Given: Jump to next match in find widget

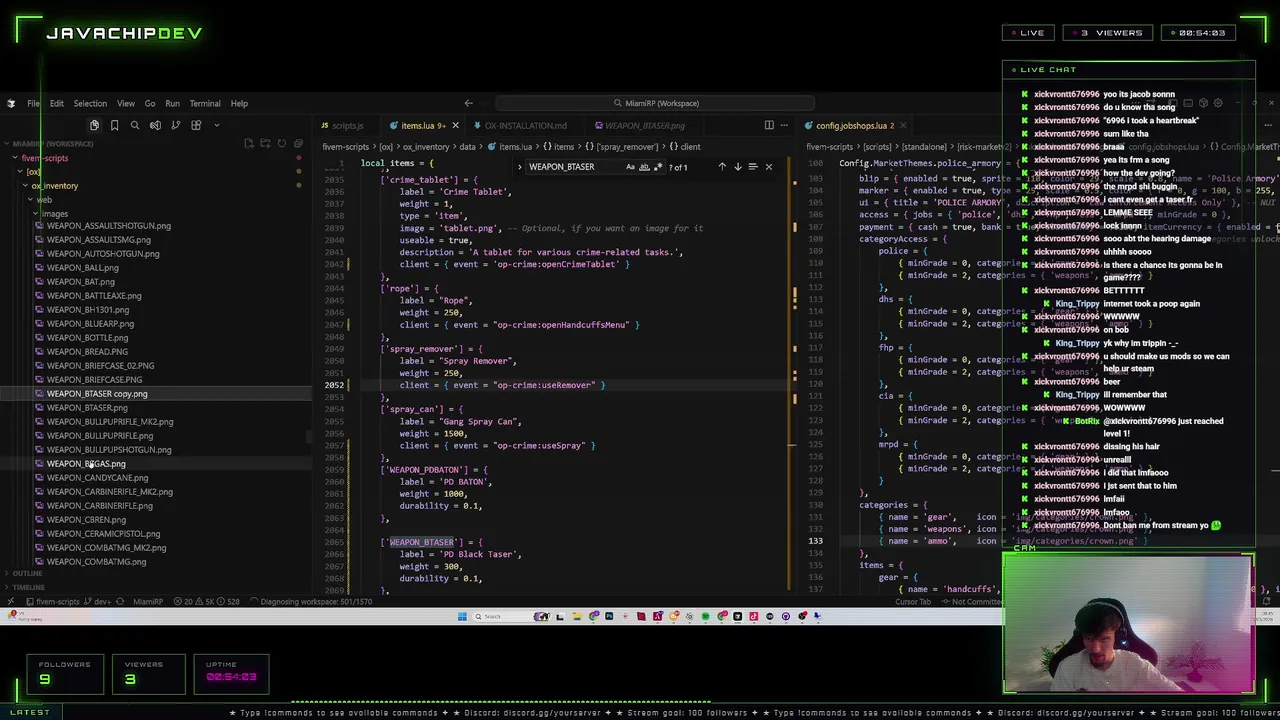Looking at the screenshot, I should (x=738, y=167).
